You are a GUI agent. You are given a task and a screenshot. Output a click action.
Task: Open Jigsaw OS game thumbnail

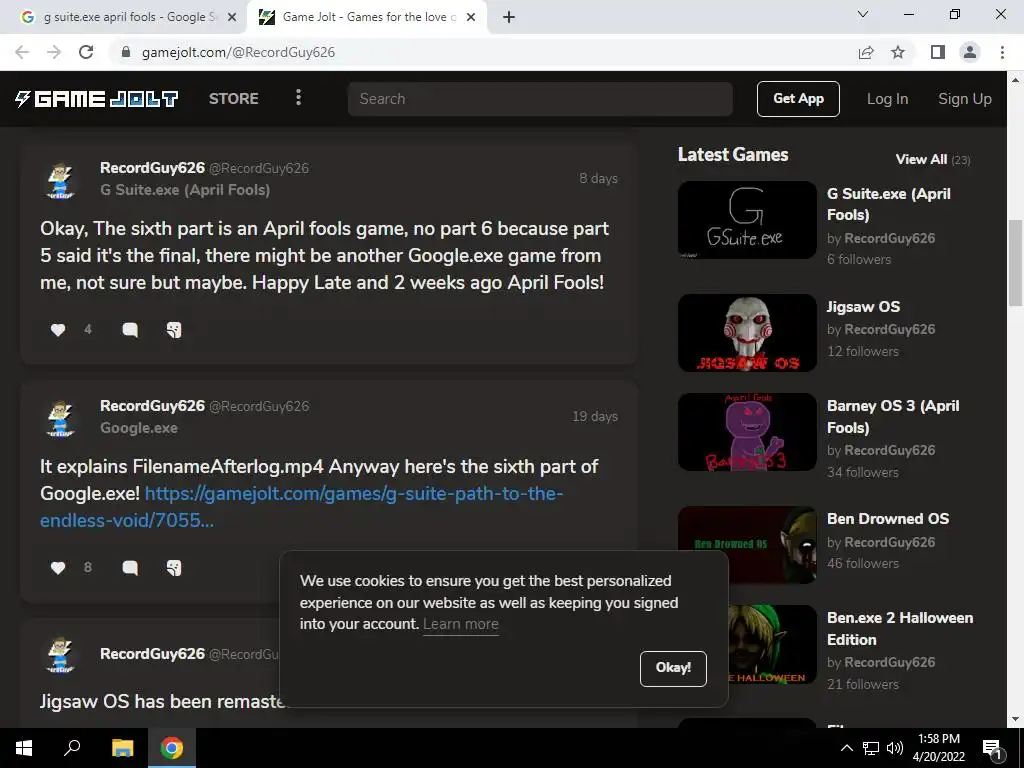(747, 332)
